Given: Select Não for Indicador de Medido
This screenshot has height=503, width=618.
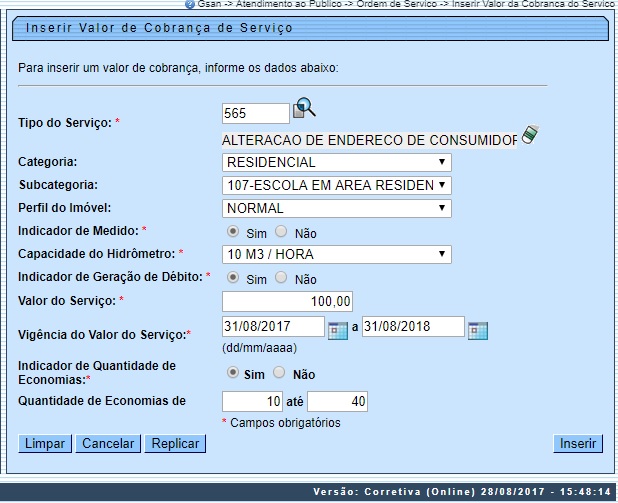Looking at the screenshot, I should point(281,232).
